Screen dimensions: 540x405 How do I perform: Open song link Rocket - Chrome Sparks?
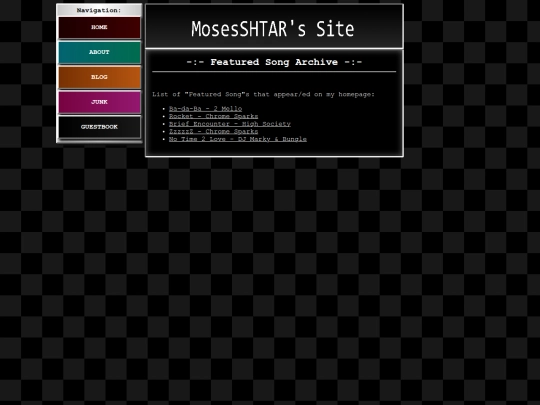pyautogui.click(x=214, y=116)
